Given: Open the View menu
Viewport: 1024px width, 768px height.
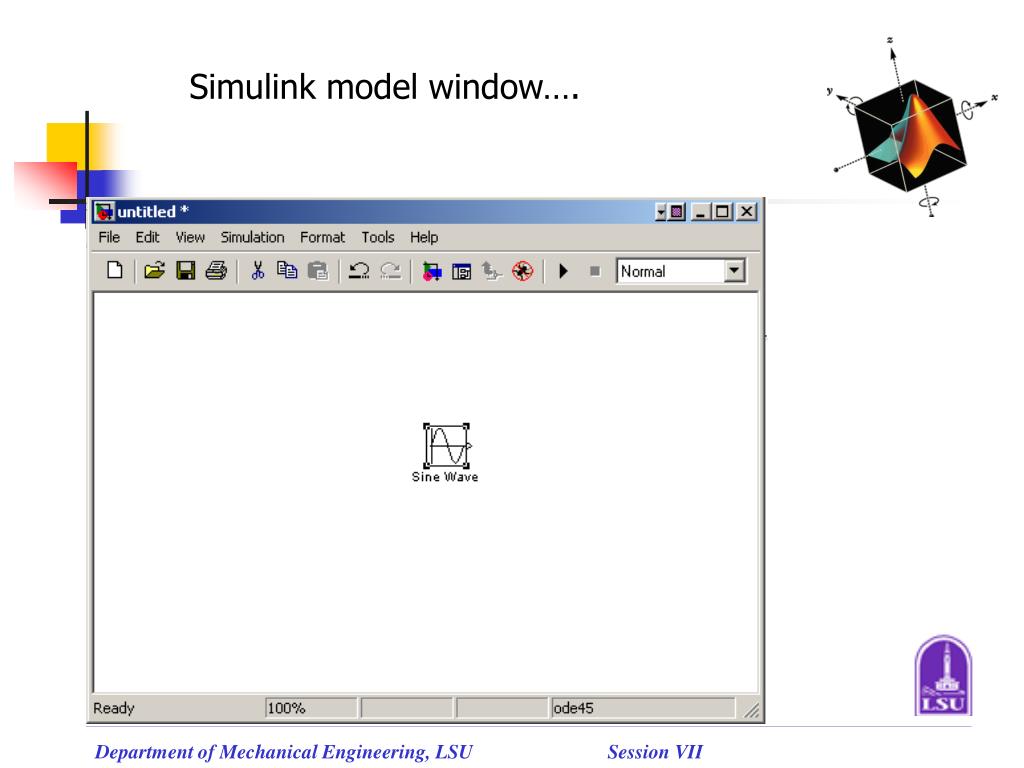Looking at the screenshot, I should click(x=190, y=237).
